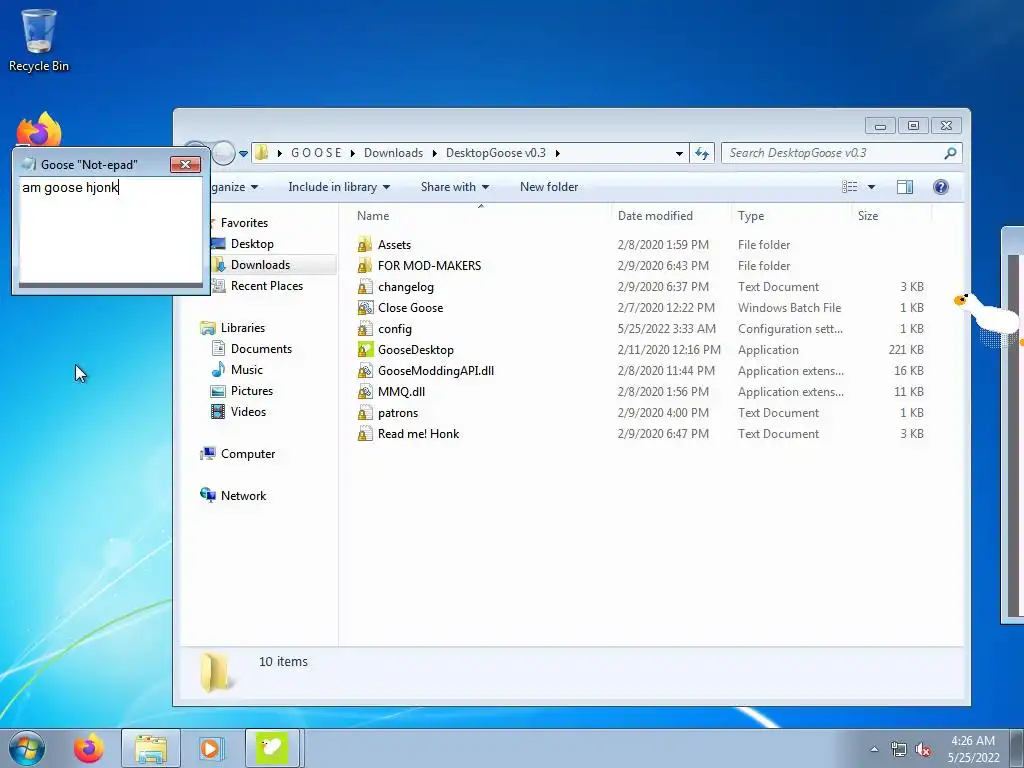Viewport: 1024px width, 768px height.
Task: Click the search magnifier icon
Action: [x=950, y=153]
